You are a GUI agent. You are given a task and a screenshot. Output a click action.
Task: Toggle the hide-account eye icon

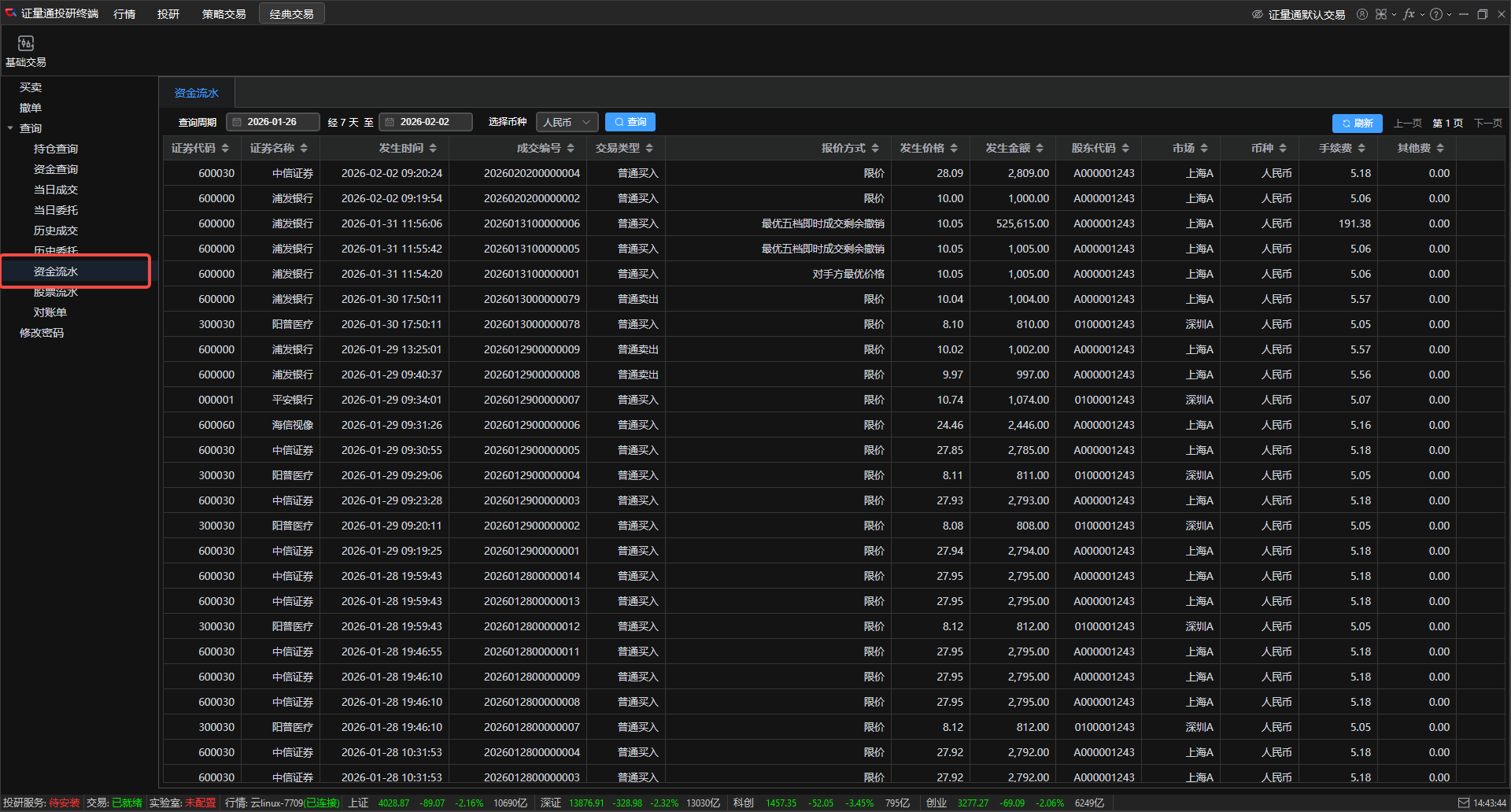pyautogui.click(x=1258, y=14)
